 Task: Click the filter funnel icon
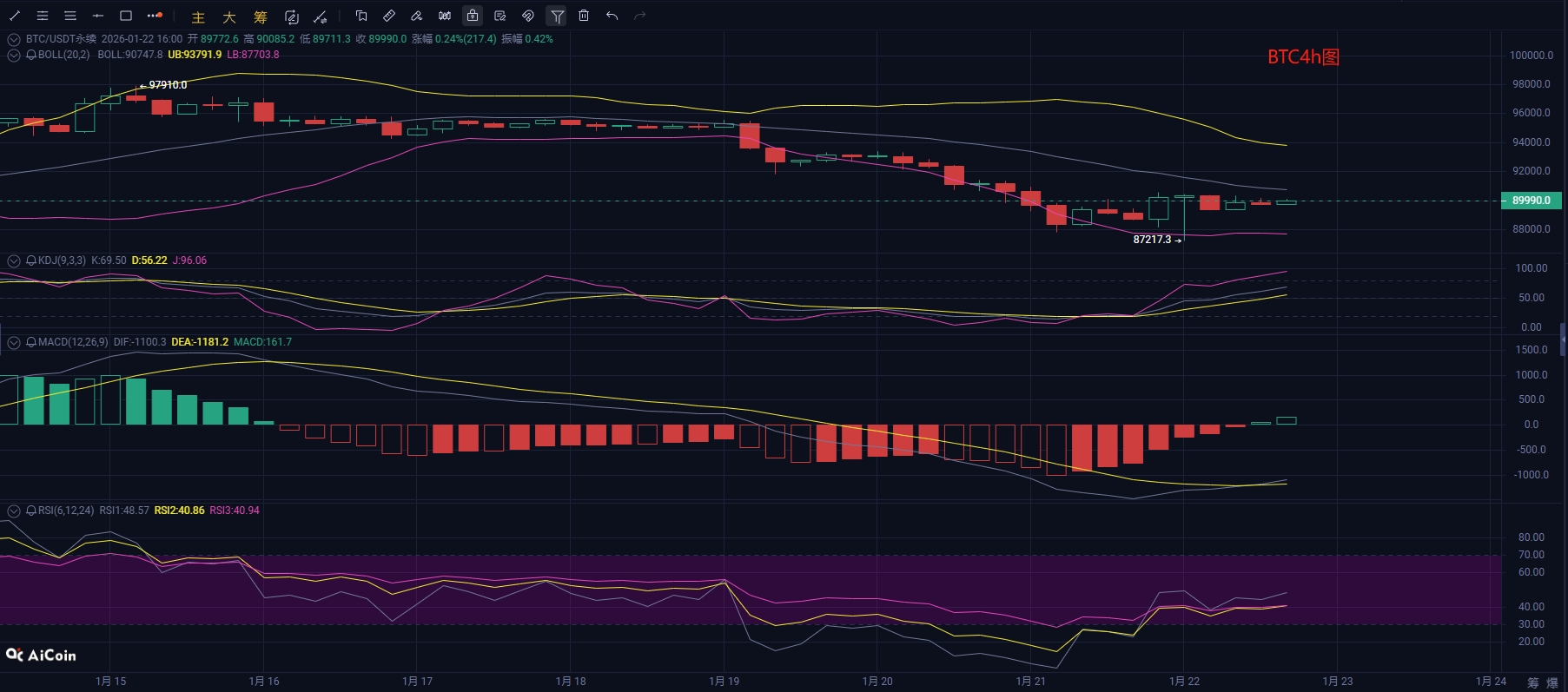tap(557, 16)
